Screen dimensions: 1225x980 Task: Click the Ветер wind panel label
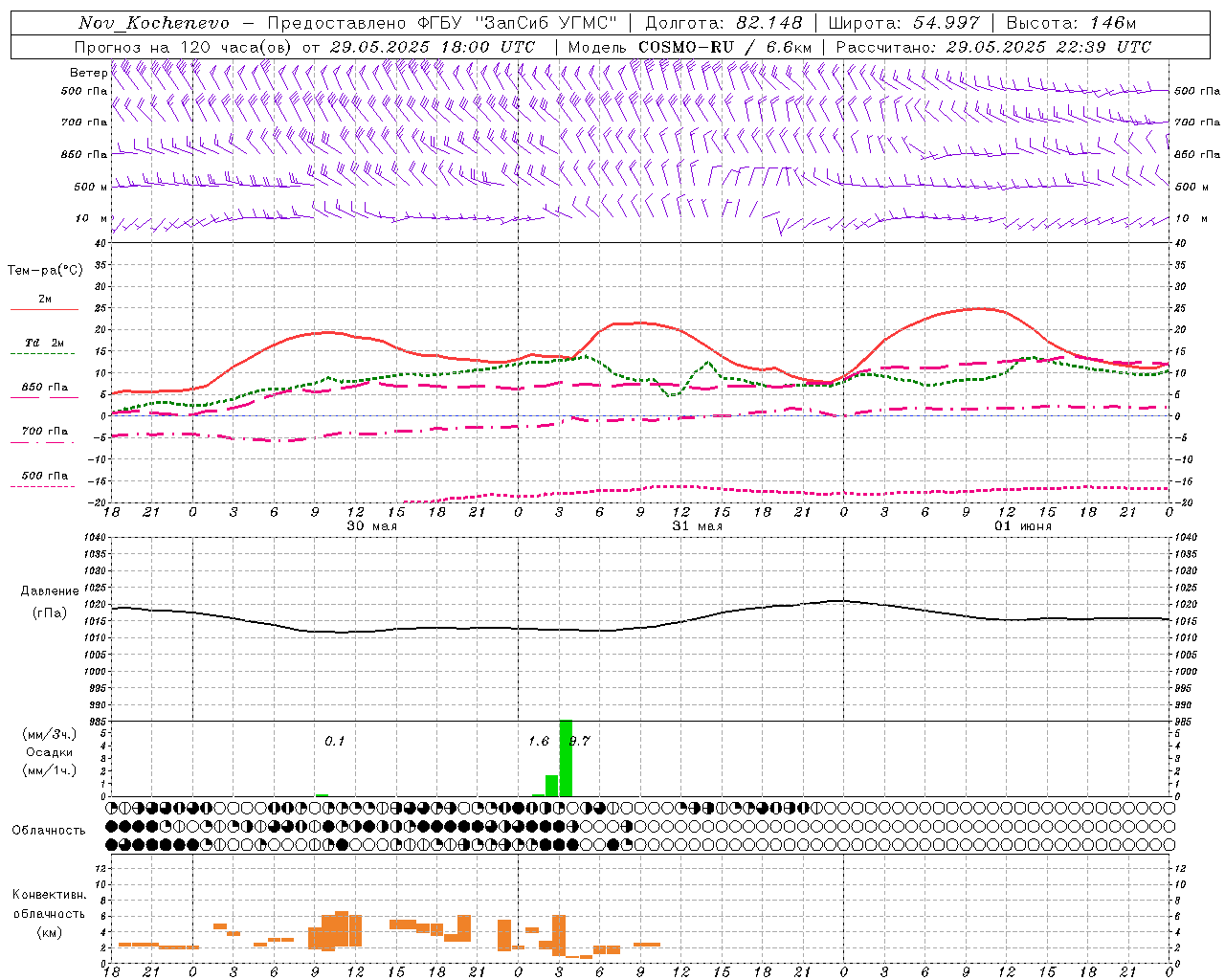89,73
